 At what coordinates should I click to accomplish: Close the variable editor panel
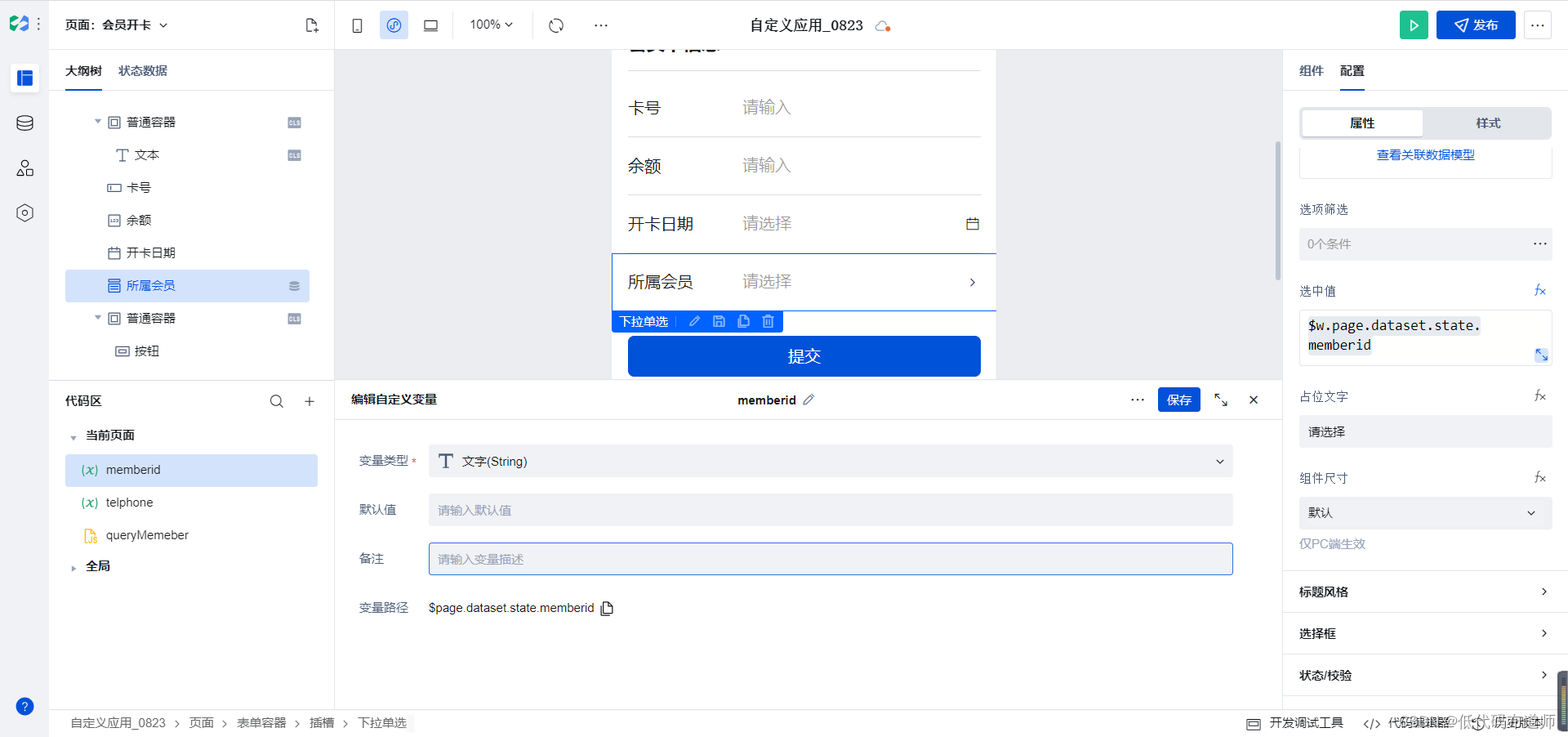click(x=1254, y=400)
